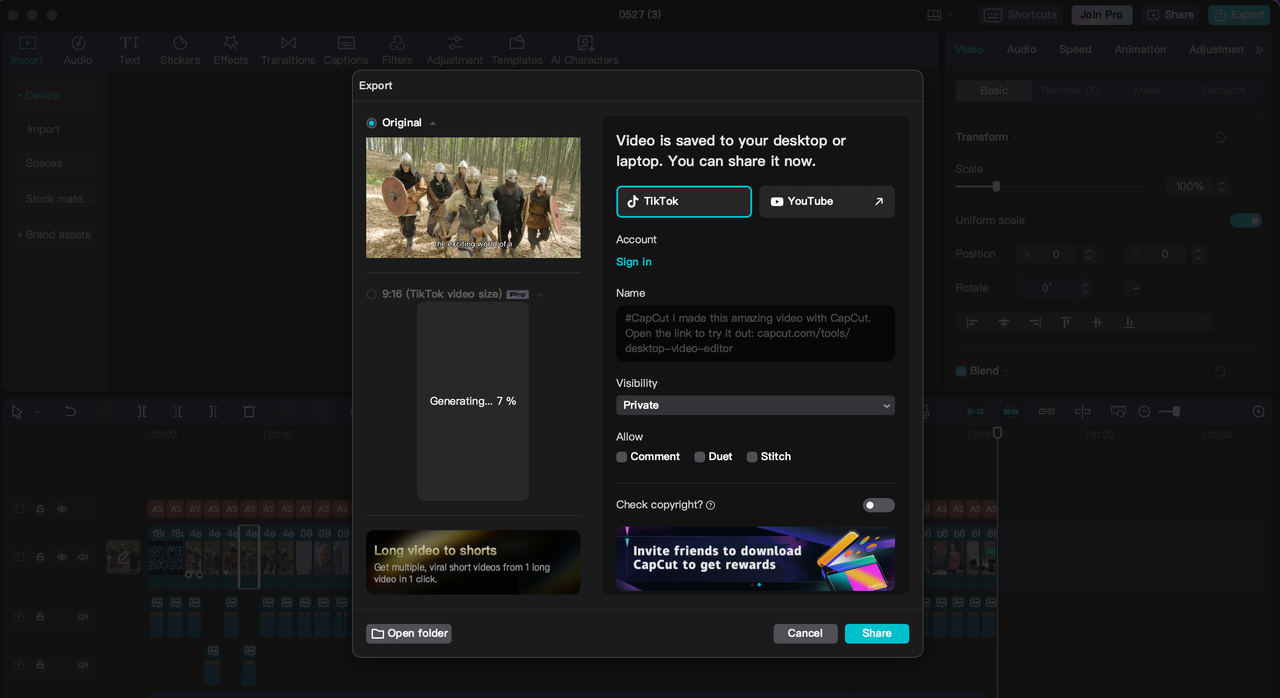The image size is (1280, 698).
Task: Open the Long video to shorts banner
Action: pyautogui.click(x=473, y=562)
